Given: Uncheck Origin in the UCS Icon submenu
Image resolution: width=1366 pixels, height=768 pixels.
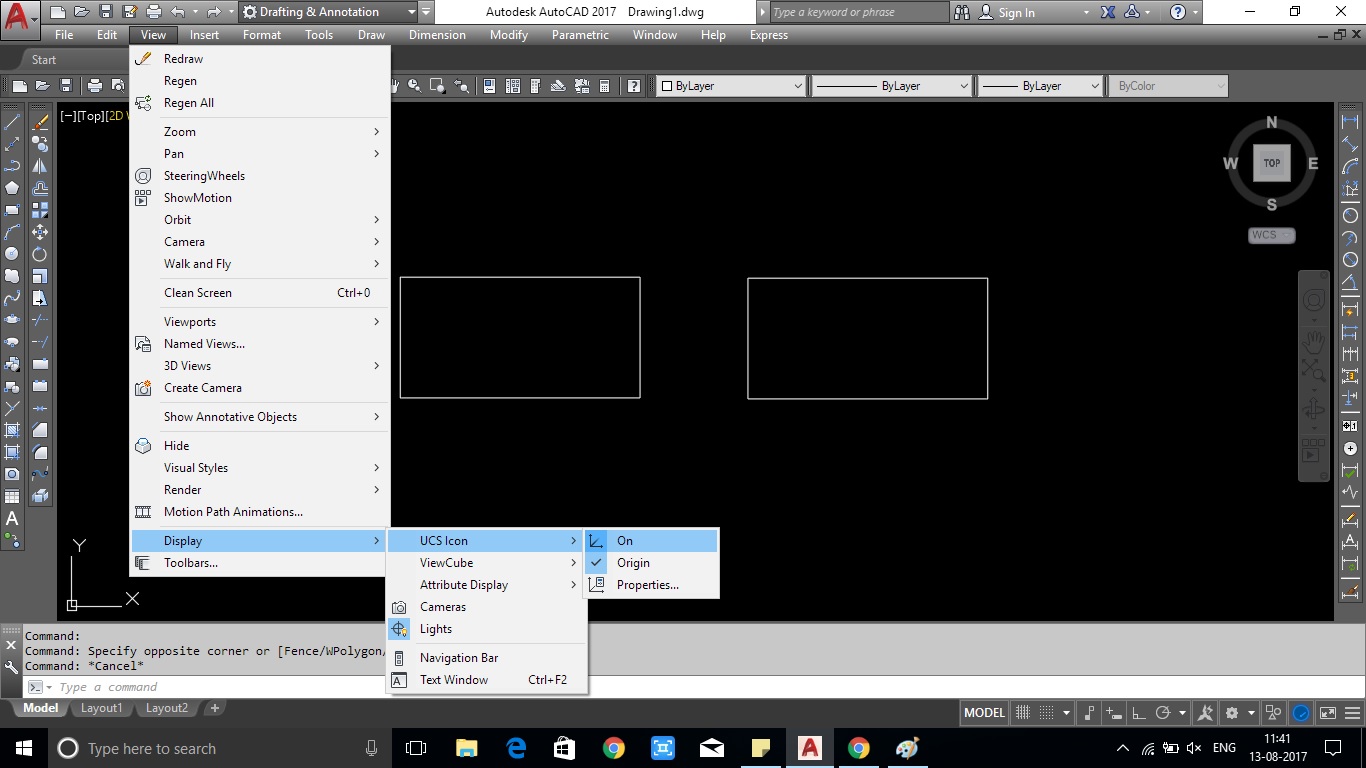Looking at the screenshot, I should 633,562.
